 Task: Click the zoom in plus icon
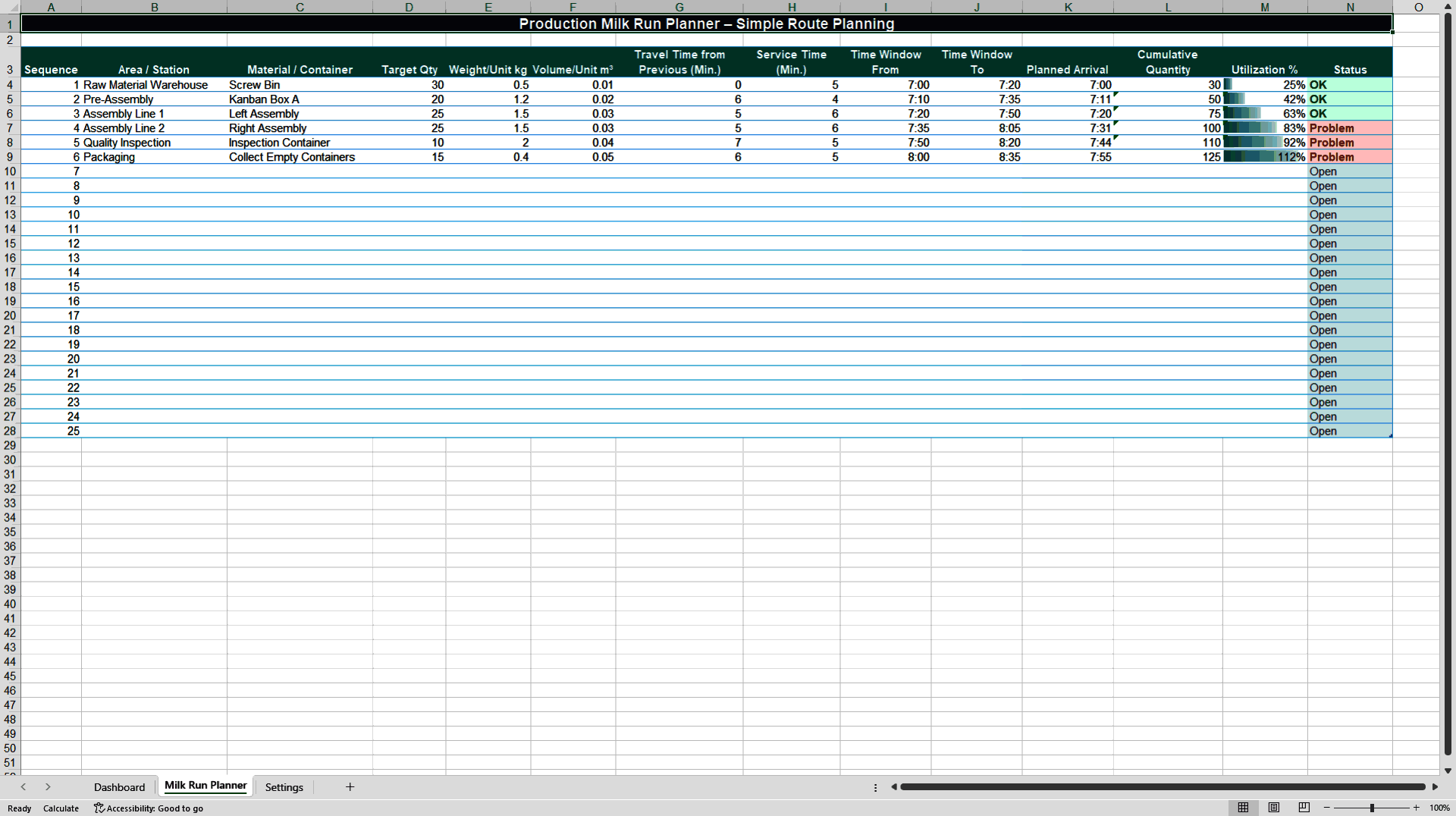click(1416, 808)
